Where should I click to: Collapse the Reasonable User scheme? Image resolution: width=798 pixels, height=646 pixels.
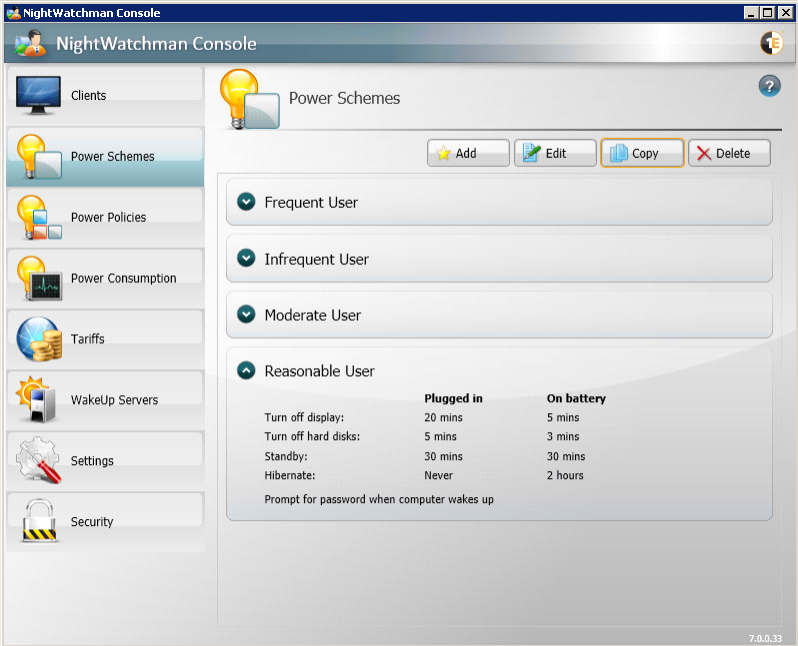[x=246, y=370]
